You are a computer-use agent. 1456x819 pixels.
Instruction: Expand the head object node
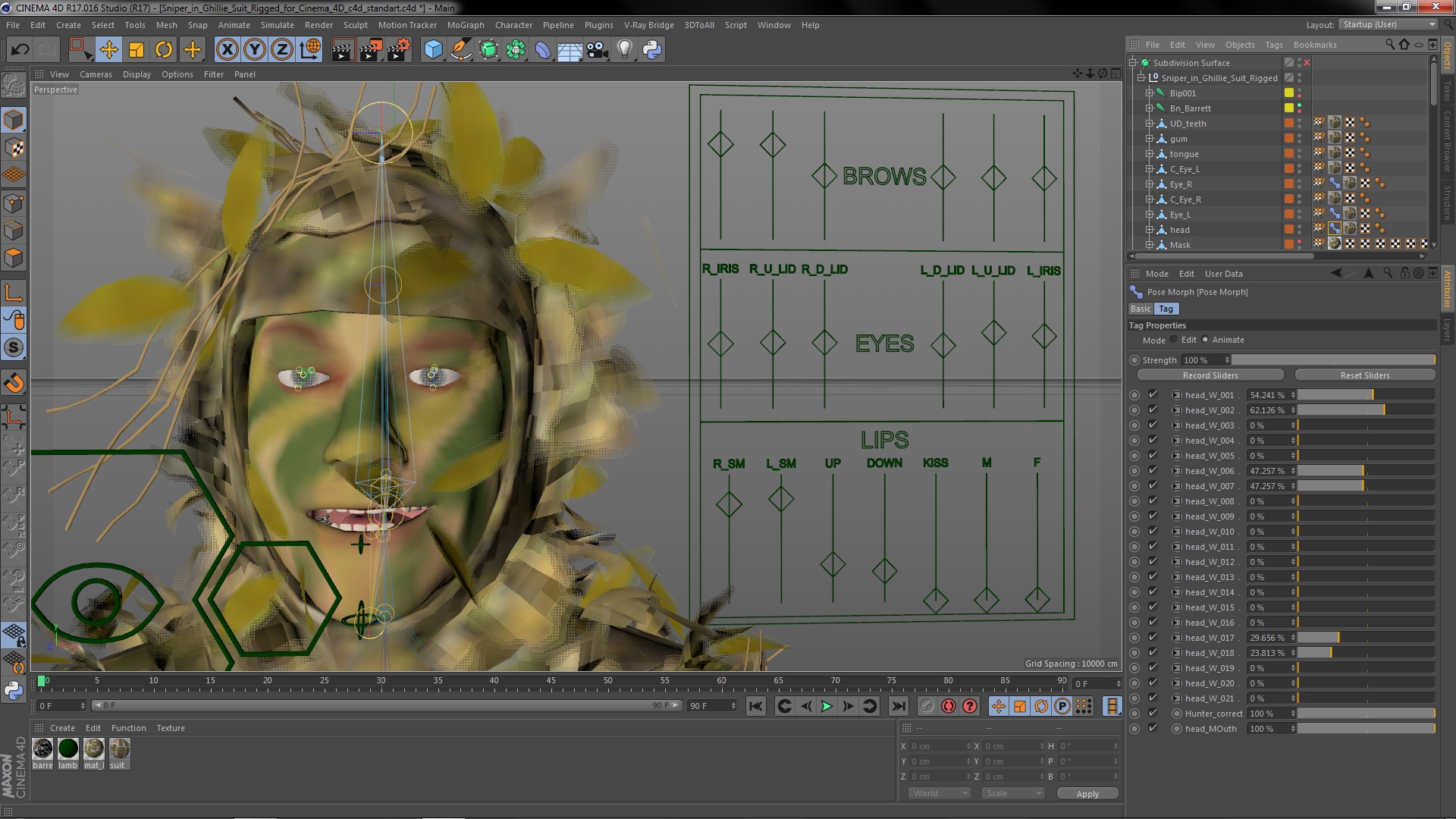pos(1150,230)
